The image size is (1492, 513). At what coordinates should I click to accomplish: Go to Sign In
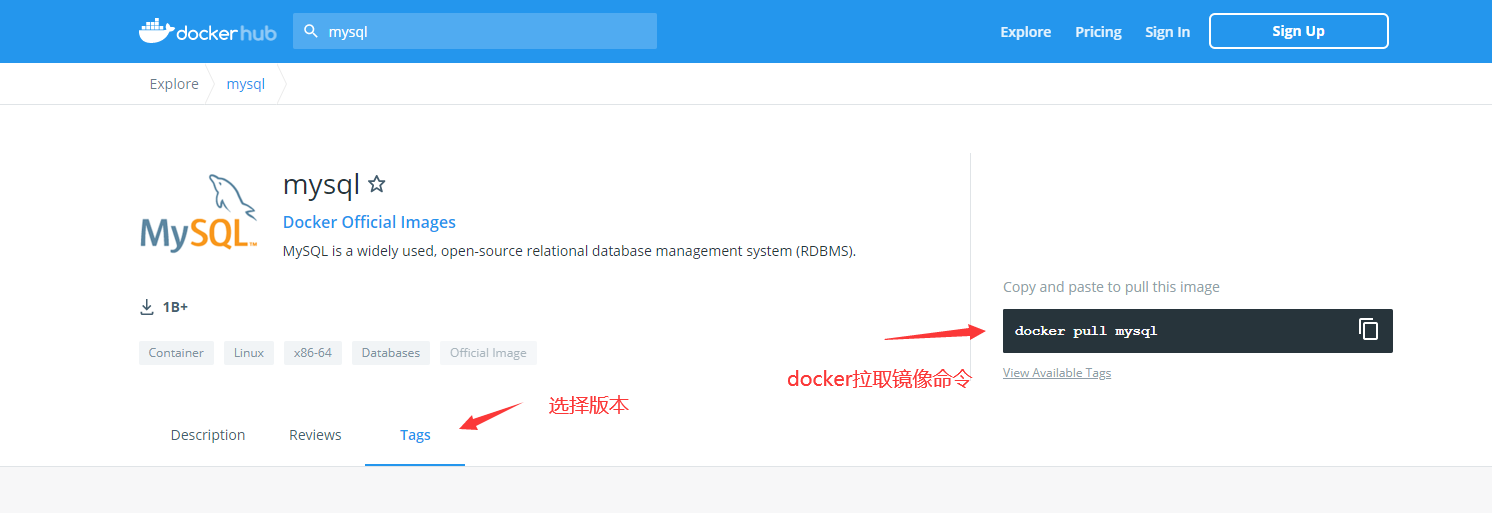(1167, 32)
